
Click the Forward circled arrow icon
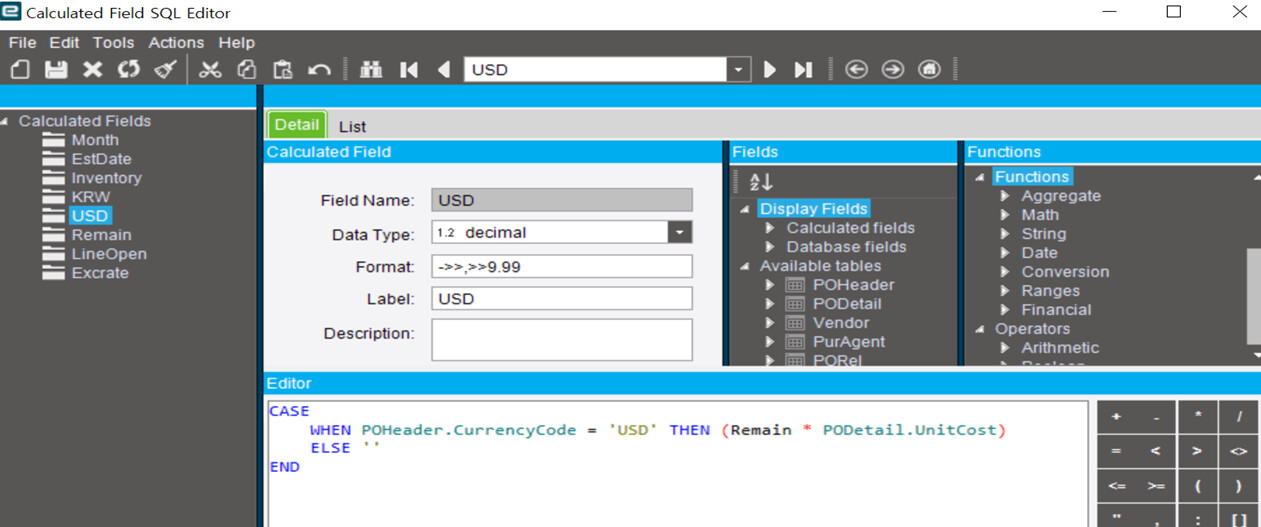pyautogui.click(x=893, y=70)
